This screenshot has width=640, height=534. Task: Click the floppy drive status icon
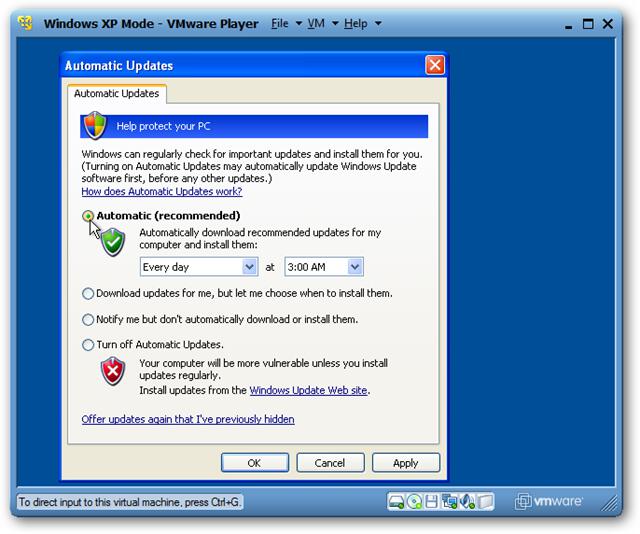431,502
